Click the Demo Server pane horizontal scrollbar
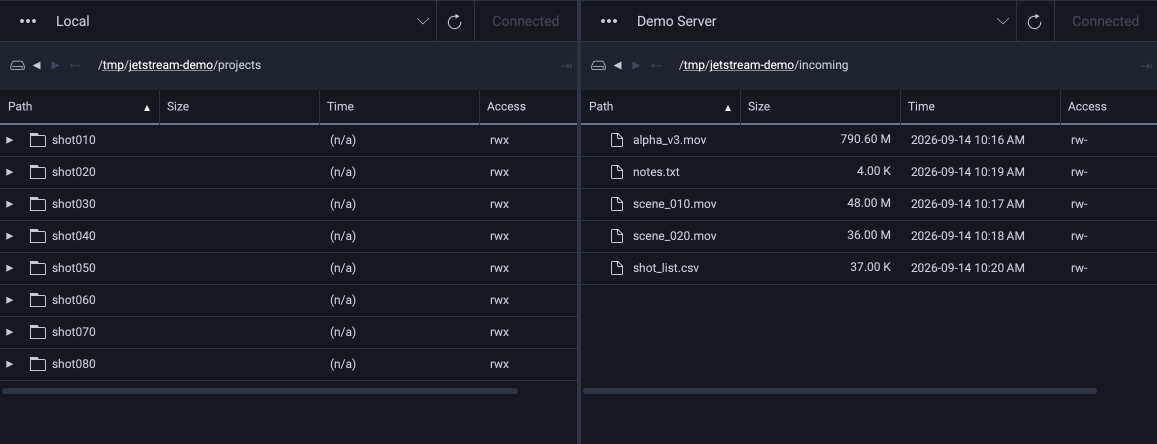This screenshot has height=444, width=1157. tap(840, 391)
